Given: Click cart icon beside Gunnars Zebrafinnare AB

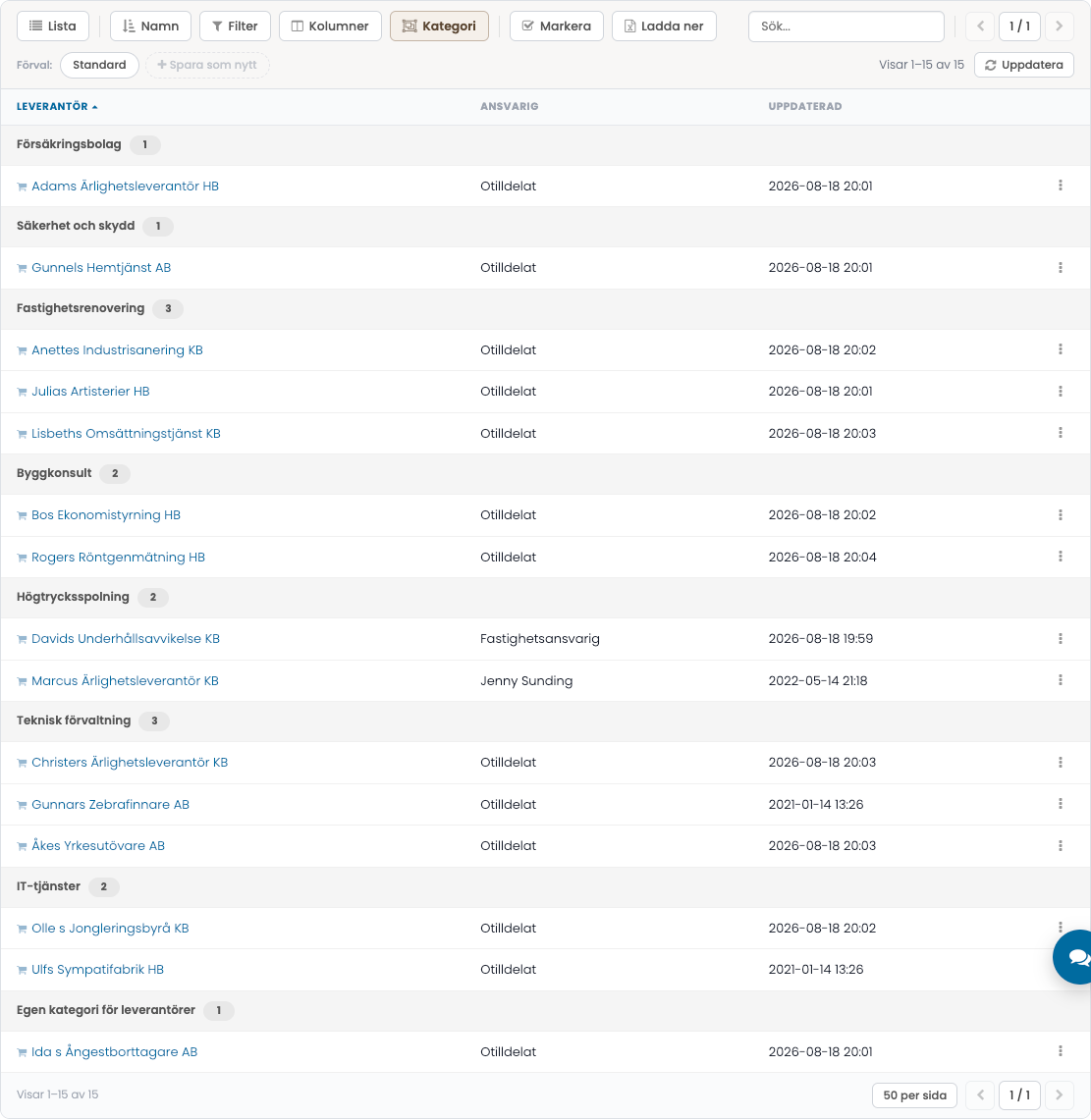Looking at the screenshot, I should pos(23,805).
